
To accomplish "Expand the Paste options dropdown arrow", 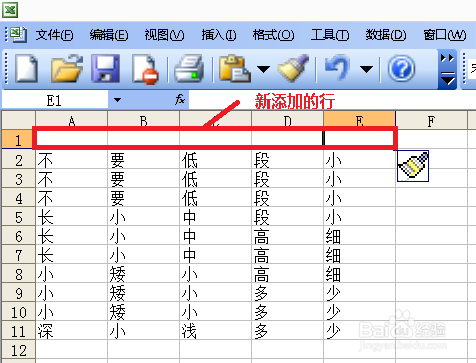I will [x=263, y=69].
